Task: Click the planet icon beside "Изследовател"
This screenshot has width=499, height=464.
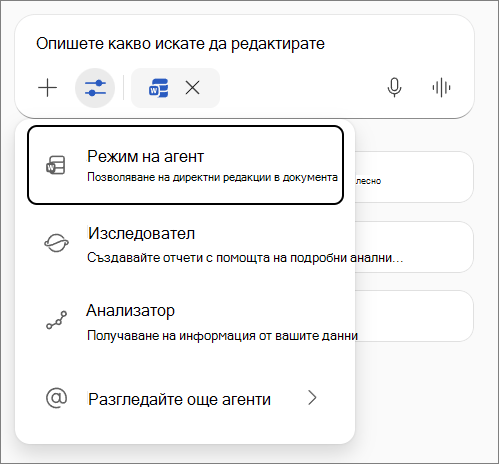Action: [56, 243]
